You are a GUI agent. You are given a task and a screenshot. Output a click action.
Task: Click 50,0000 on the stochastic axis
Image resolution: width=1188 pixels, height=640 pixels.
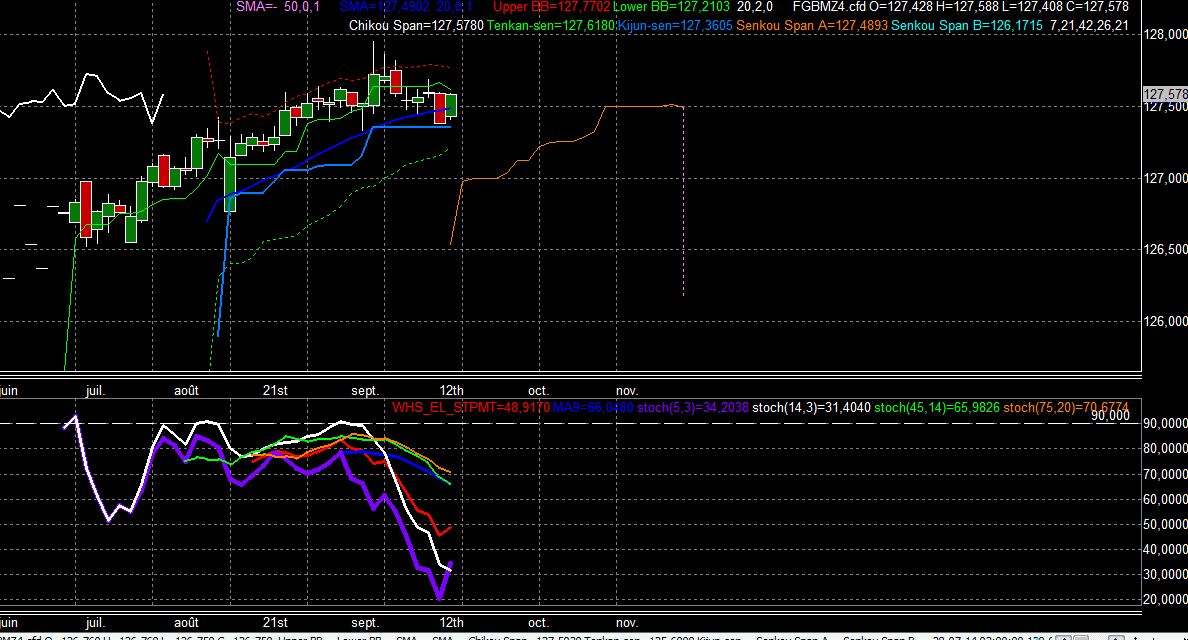pyautogui.click(x=1165, y=524)
